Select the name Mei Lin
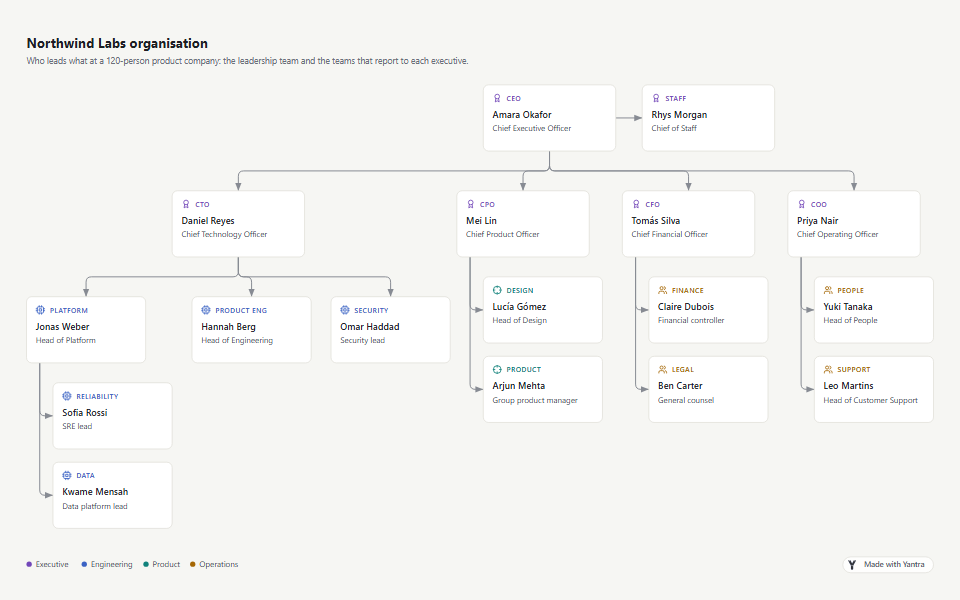 pyautogui.click(x=481, y=220)
